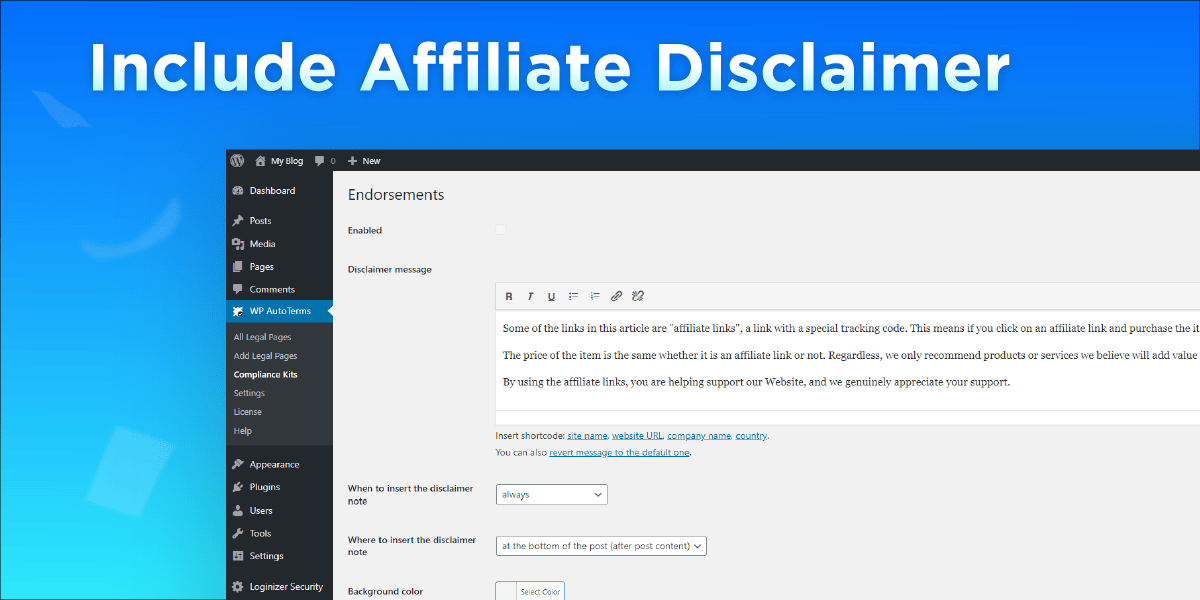This screenshot has width=1200, height=600.
Task: Insert the country shortcode
Action: pyautogui.click(x=751, y=436)
